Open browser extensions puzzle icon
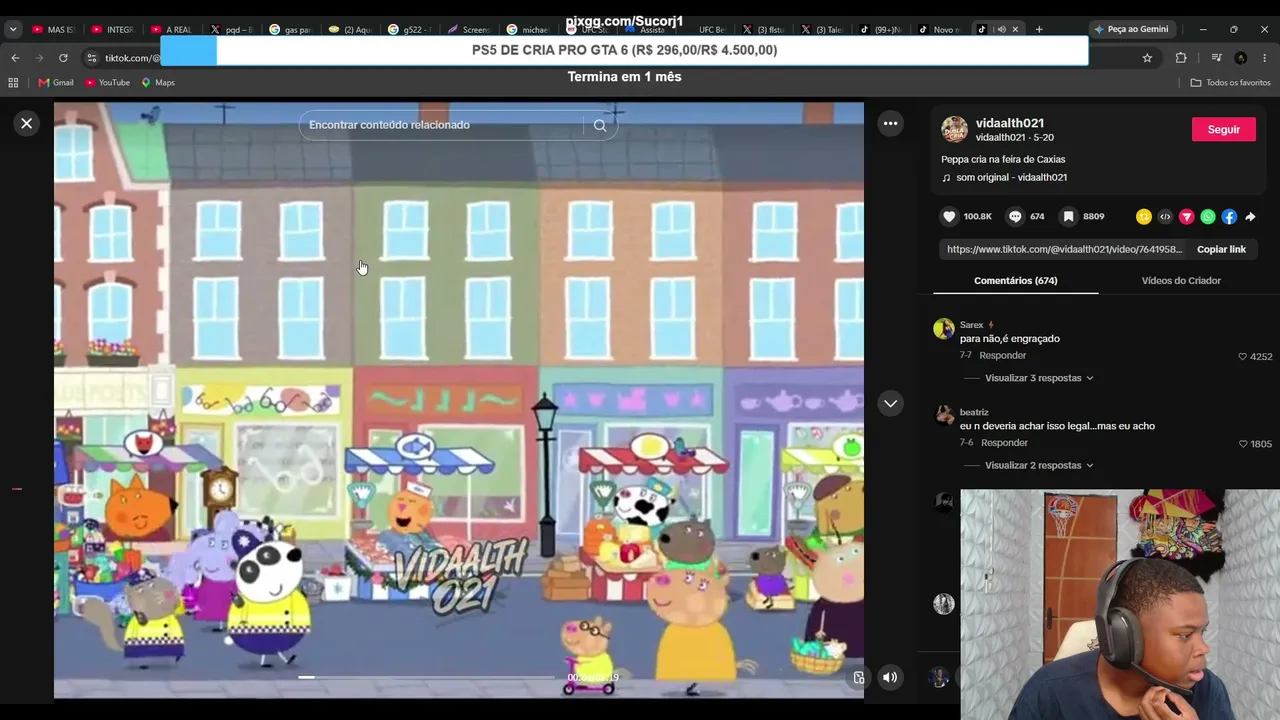1280x720 pixels. [1181, 58]
